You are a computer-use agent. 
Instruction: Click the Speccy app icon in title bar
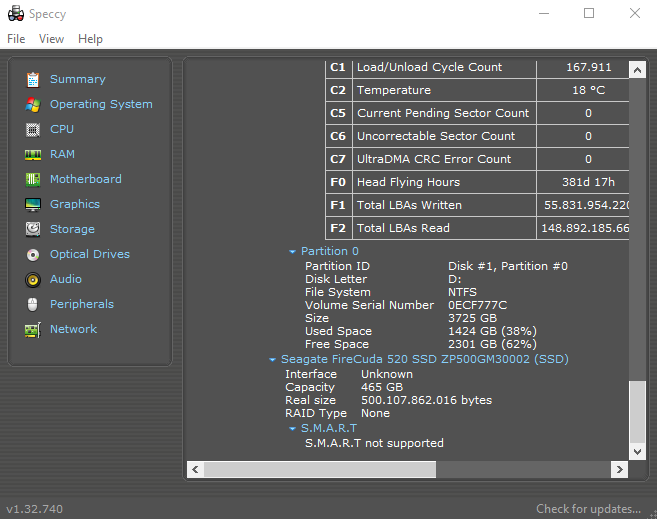click(x=16, y=13)
